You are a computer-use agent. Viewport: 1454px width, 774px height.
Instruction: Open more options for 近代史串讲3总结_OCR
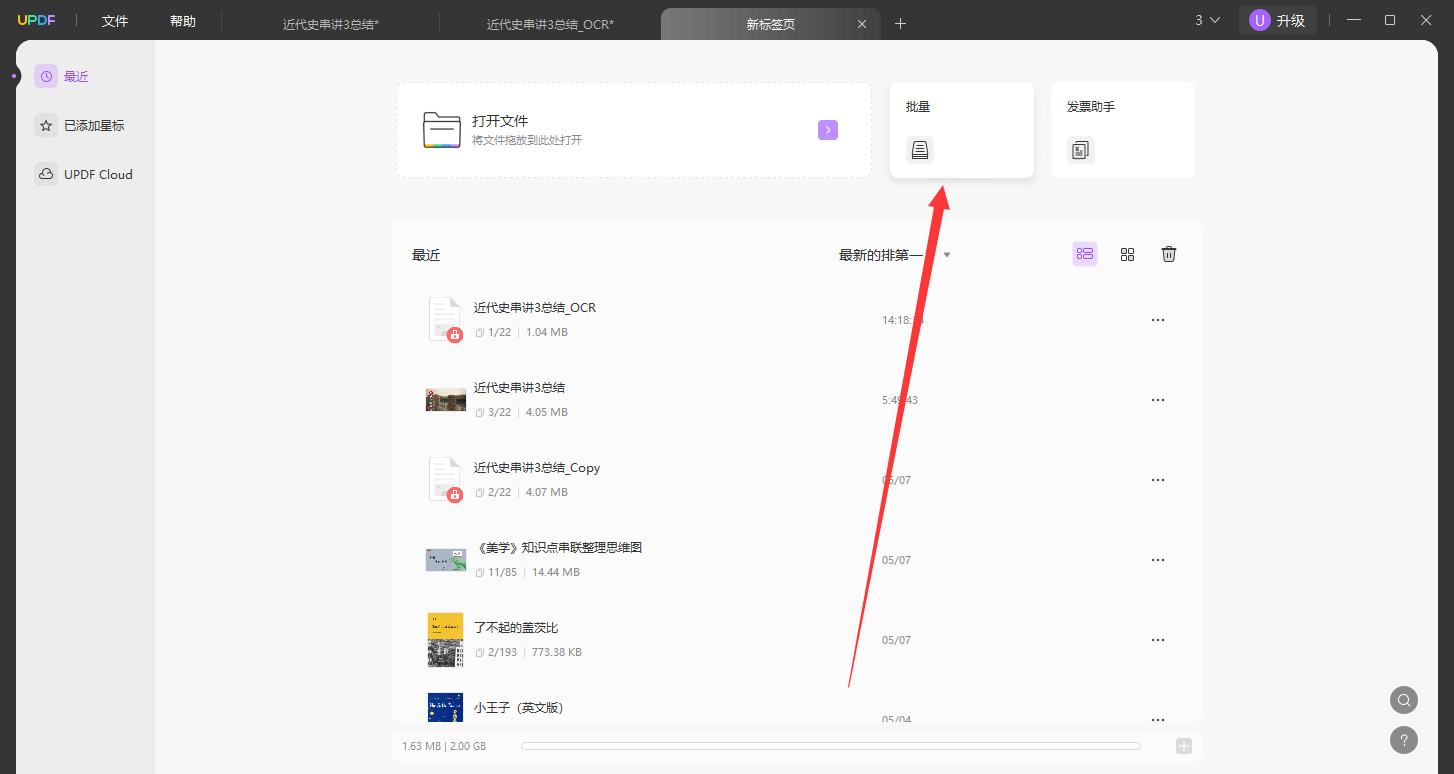(1157, 320)
